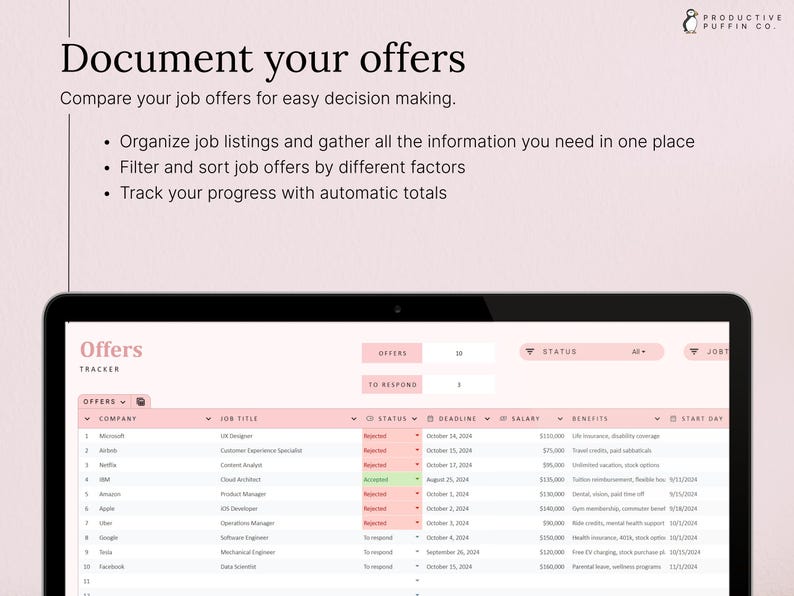Click the 10/15/2024 start day cell
The width and height of the screenshot is (794, 596).
[x=698, y=552]
